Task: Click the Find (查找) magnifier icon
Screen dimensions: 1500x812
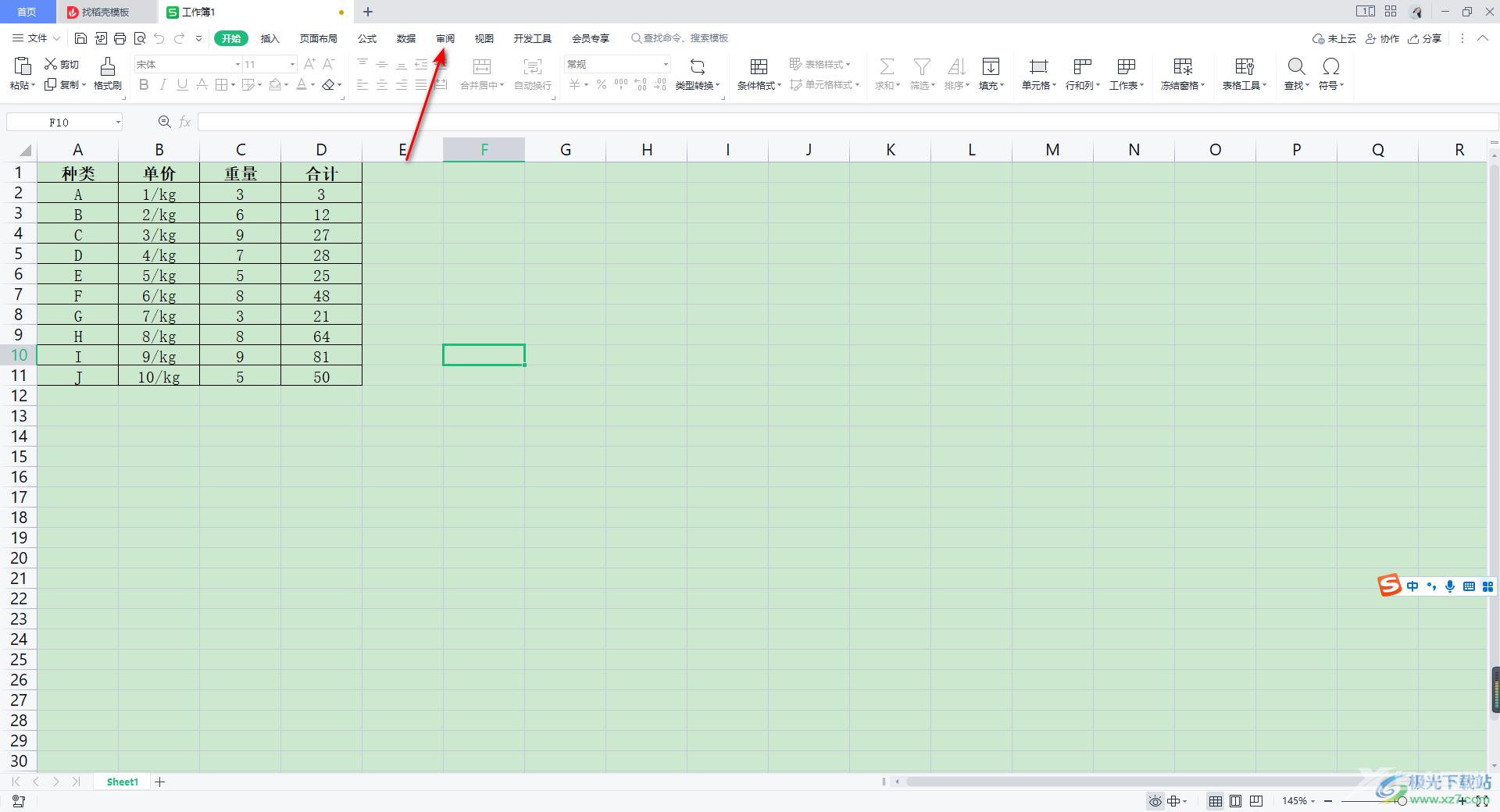Action: [x=1297, y=66]
